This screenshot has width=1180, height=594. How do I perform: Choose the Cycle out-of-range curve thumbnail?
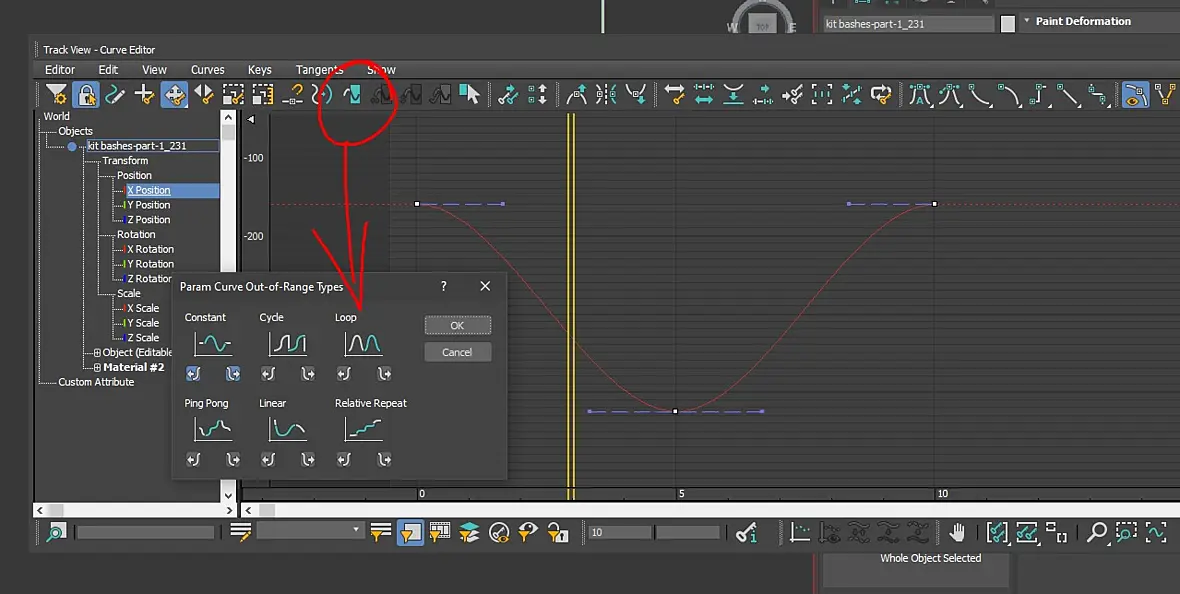[287, 344]
